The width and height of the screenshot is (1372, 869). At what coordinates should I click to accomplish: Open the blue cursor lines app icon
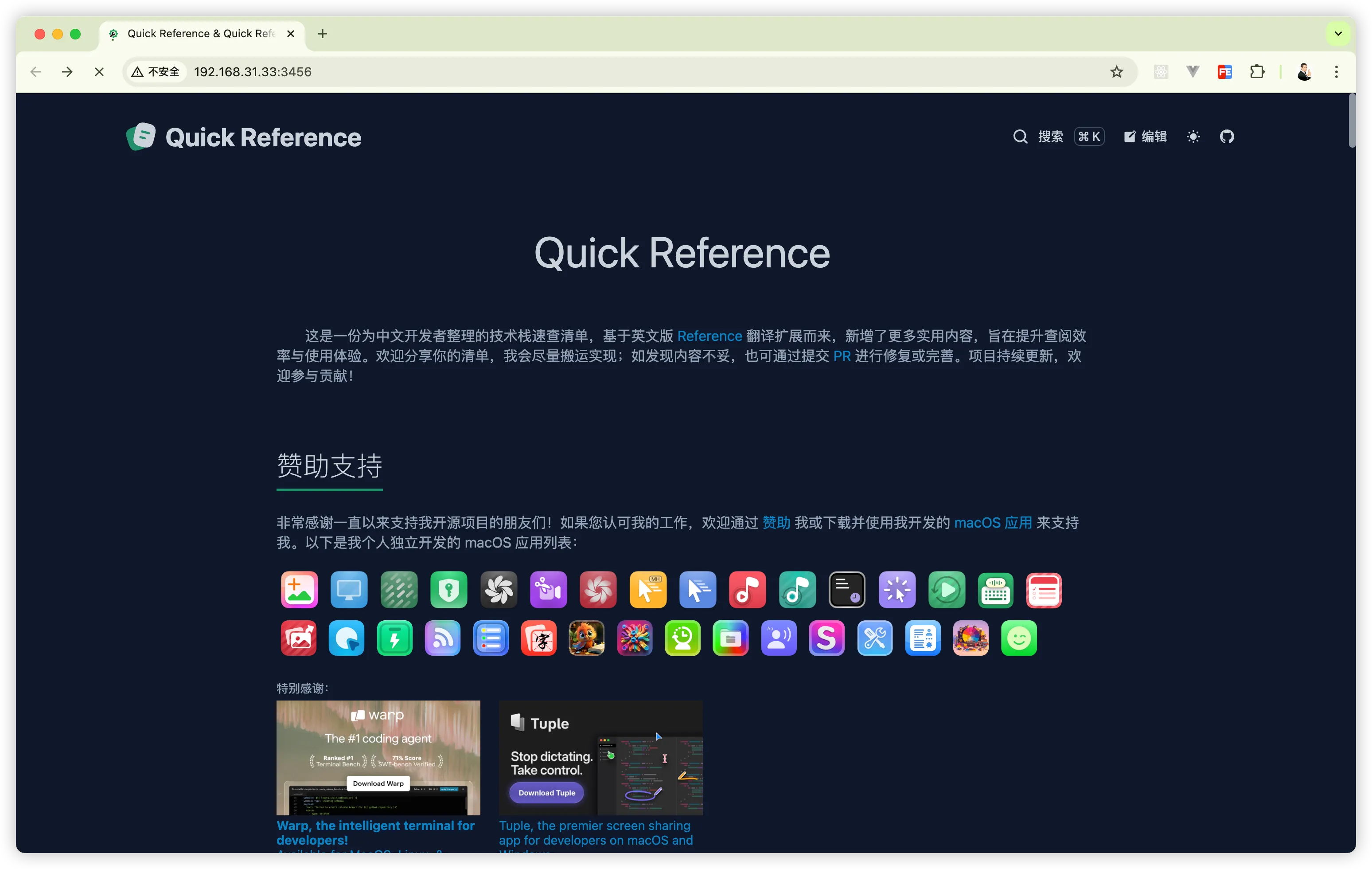coord(698,590)
